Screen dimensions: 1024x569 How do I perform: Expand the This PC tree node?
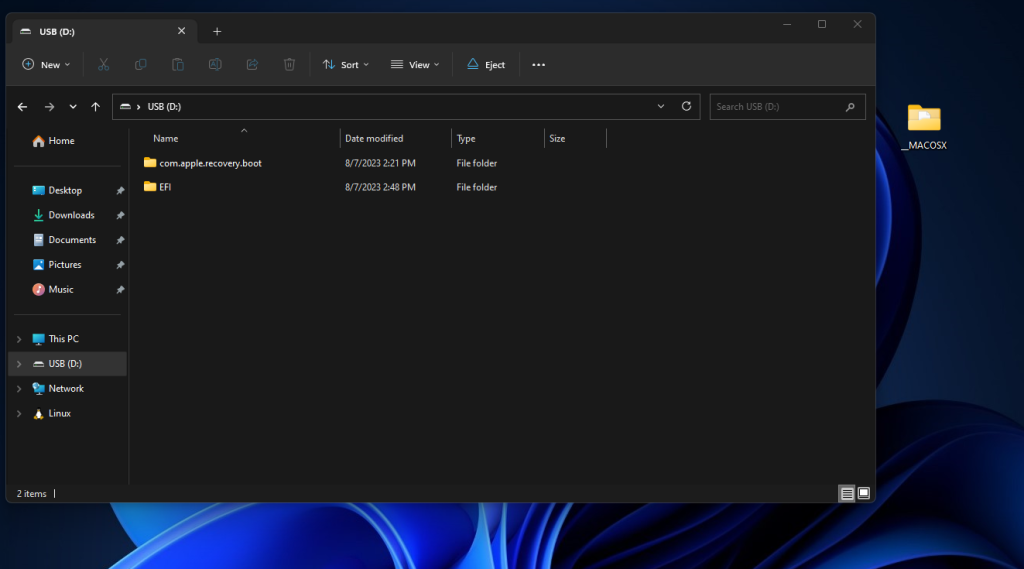(19, 339)
